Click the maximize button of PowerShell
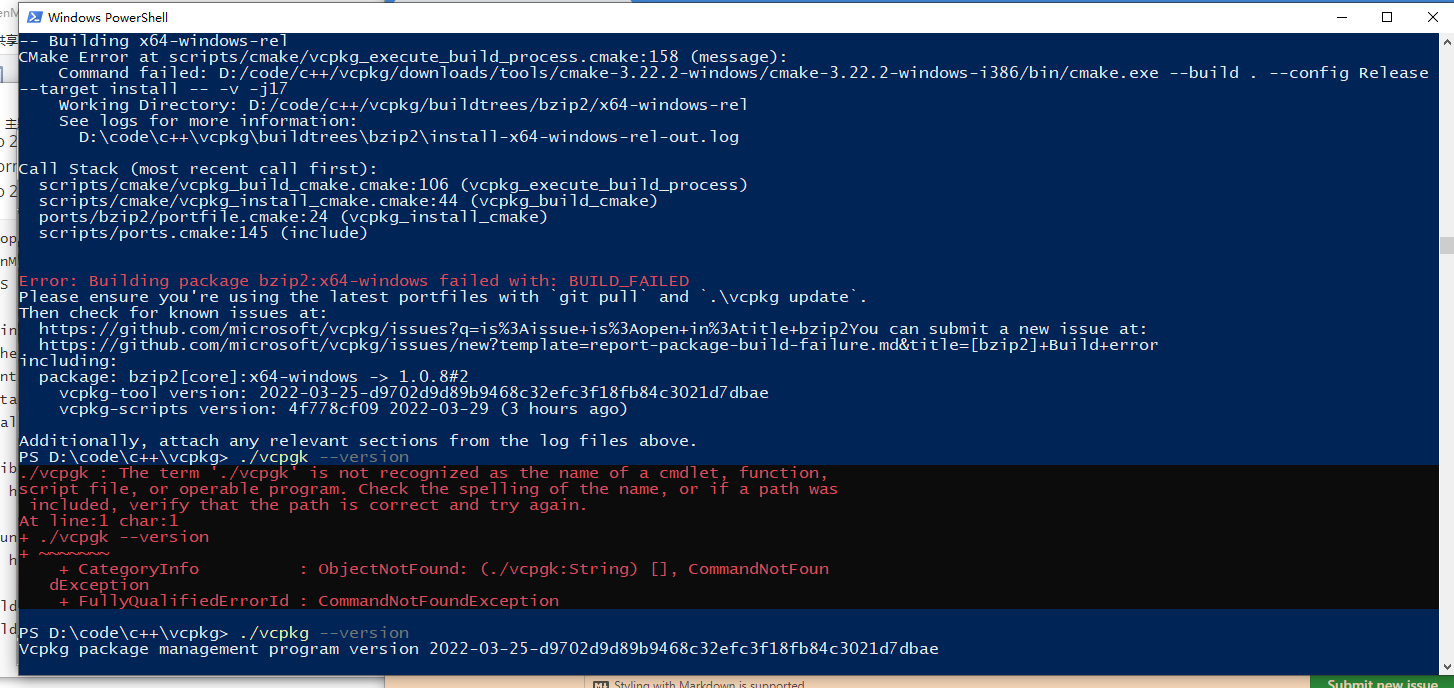The image size is (1454, 688). pos(1388,16)
